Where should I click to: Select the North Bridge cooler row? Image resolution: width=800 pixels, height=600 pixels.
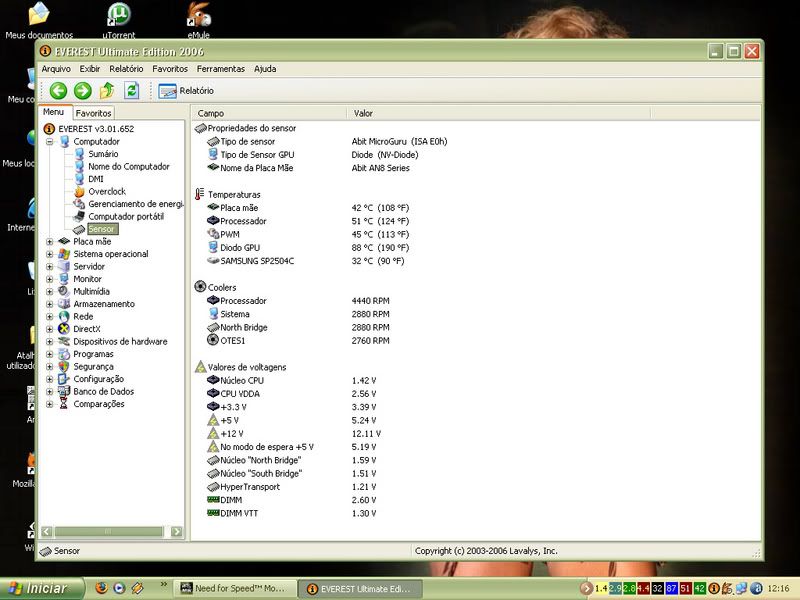[298, 327]
